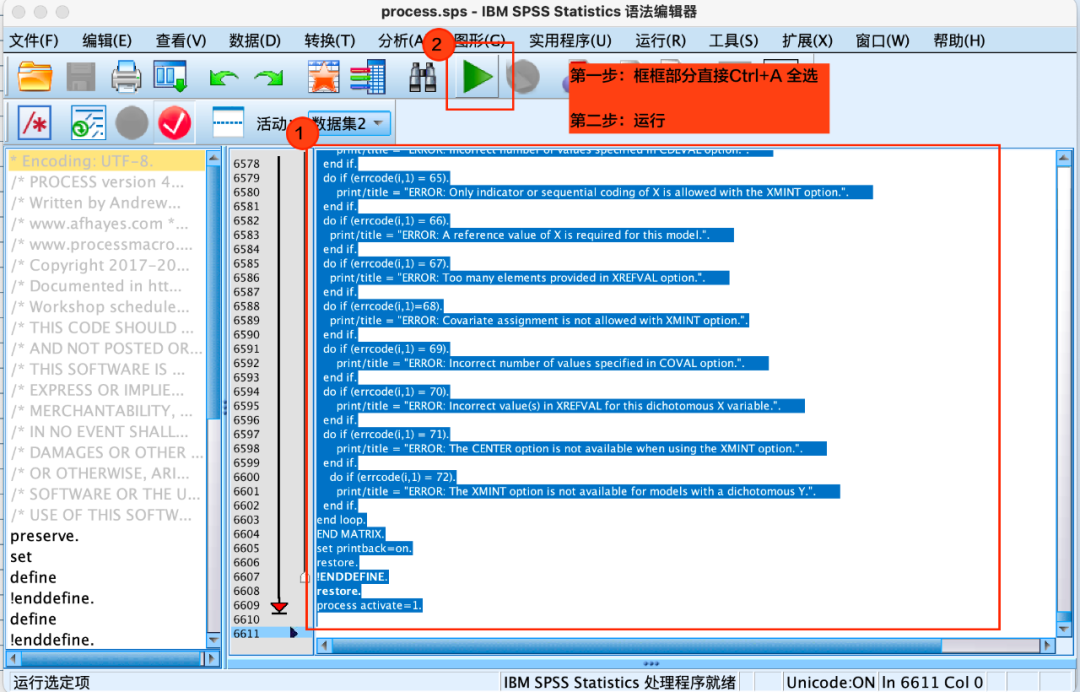Open the 帮助(H) menu
1080x692 pixels.
(x=959, y=41)
